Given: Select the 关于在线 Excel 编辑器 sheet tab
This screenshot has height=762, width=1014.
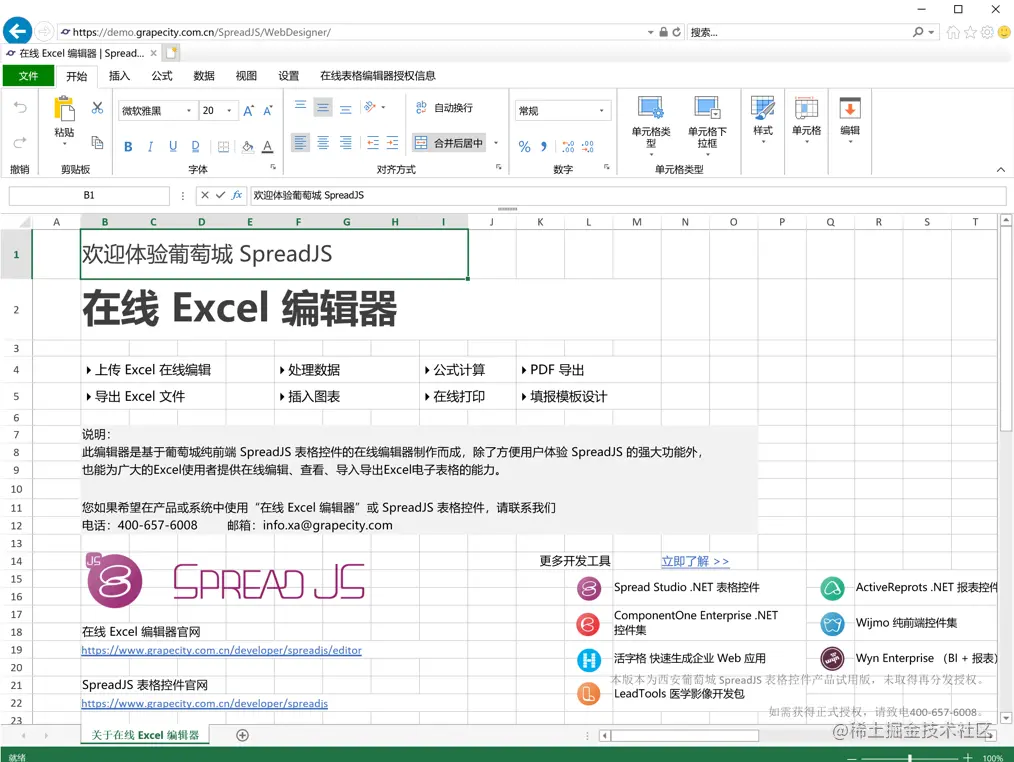Looking at the screenshot, I should (x=145, y=735).
